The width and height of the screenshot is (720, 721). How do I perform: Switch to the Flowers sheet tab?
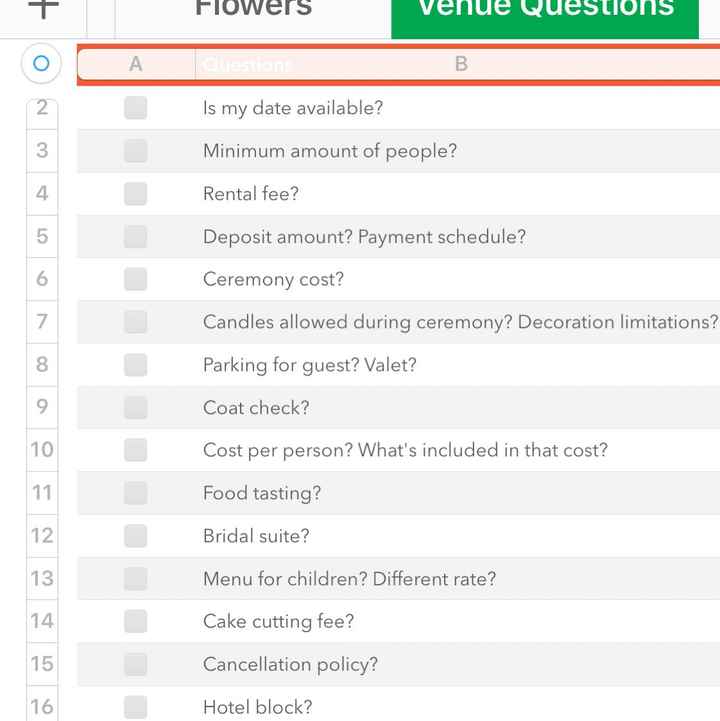(x=253, y=10)
